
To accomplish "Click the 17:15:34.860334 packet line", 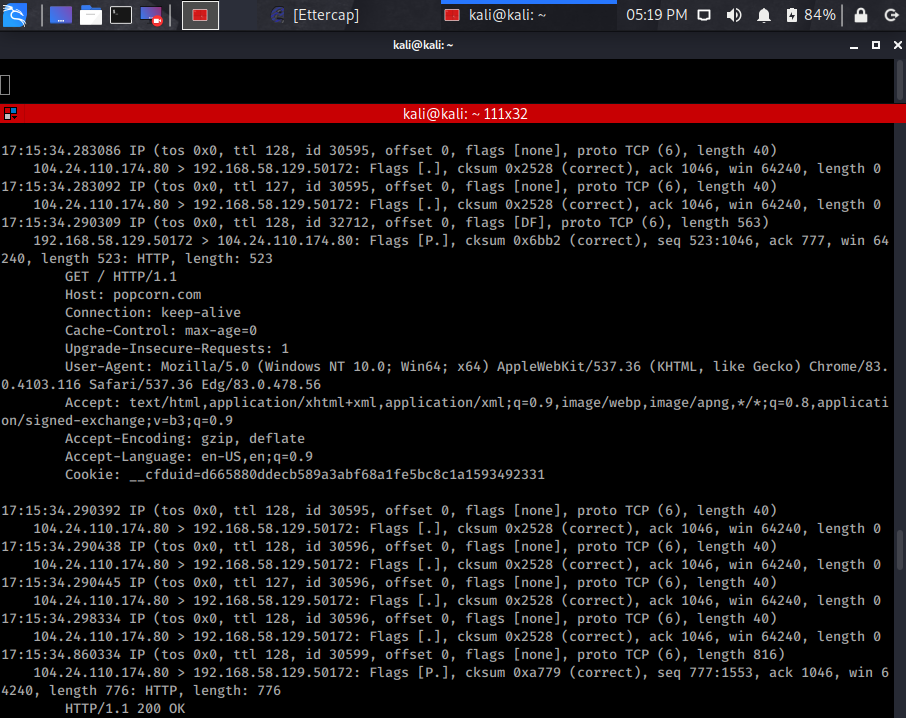I will pos(393,654).
